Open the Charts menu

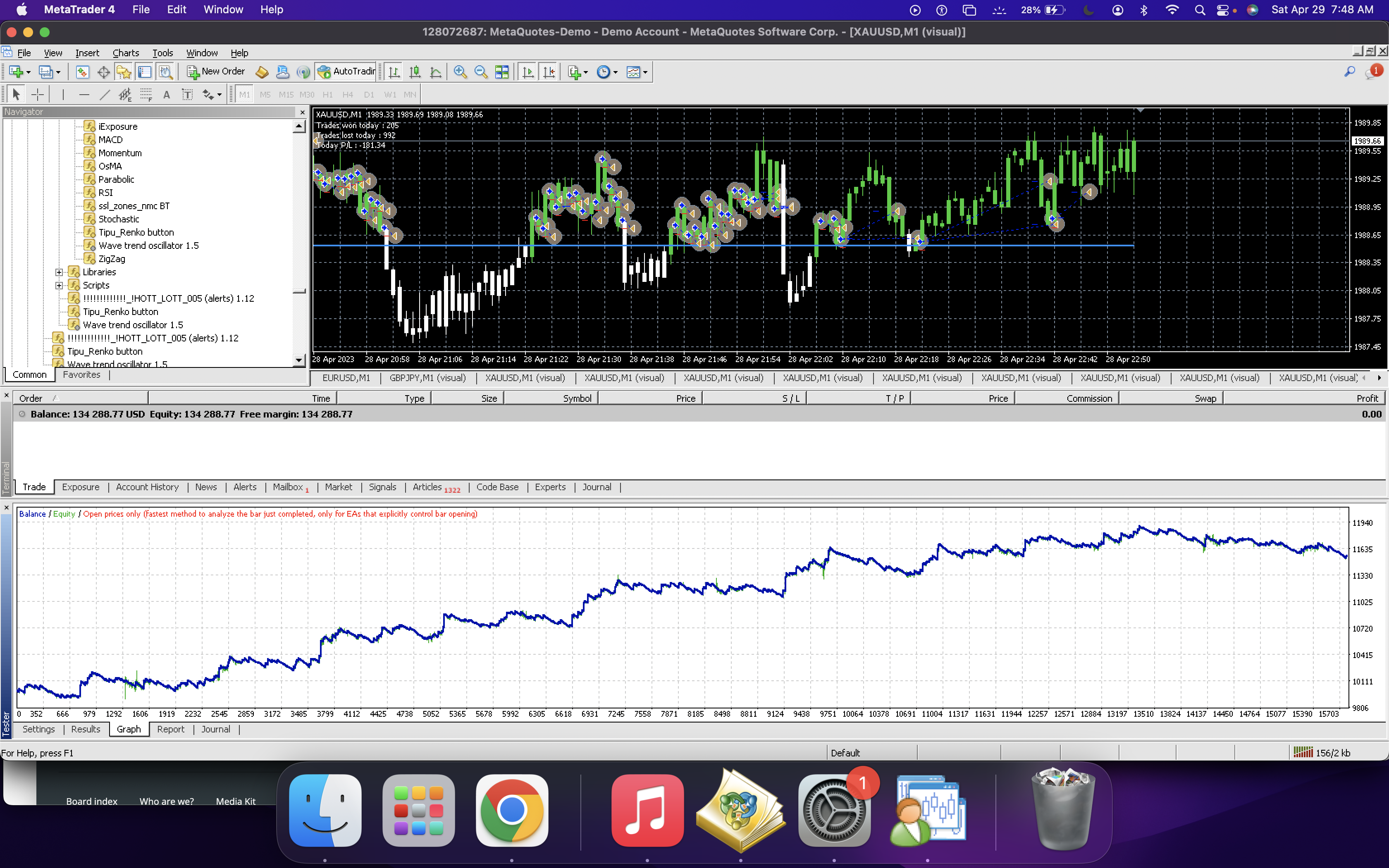[x=125, y=53]
